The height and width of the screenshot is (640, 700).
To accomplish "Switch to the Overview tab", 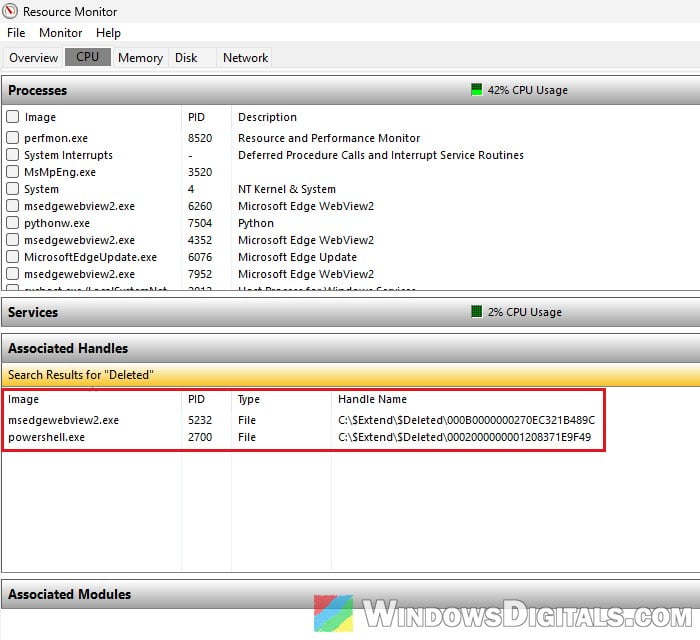I will pos(33,58).
